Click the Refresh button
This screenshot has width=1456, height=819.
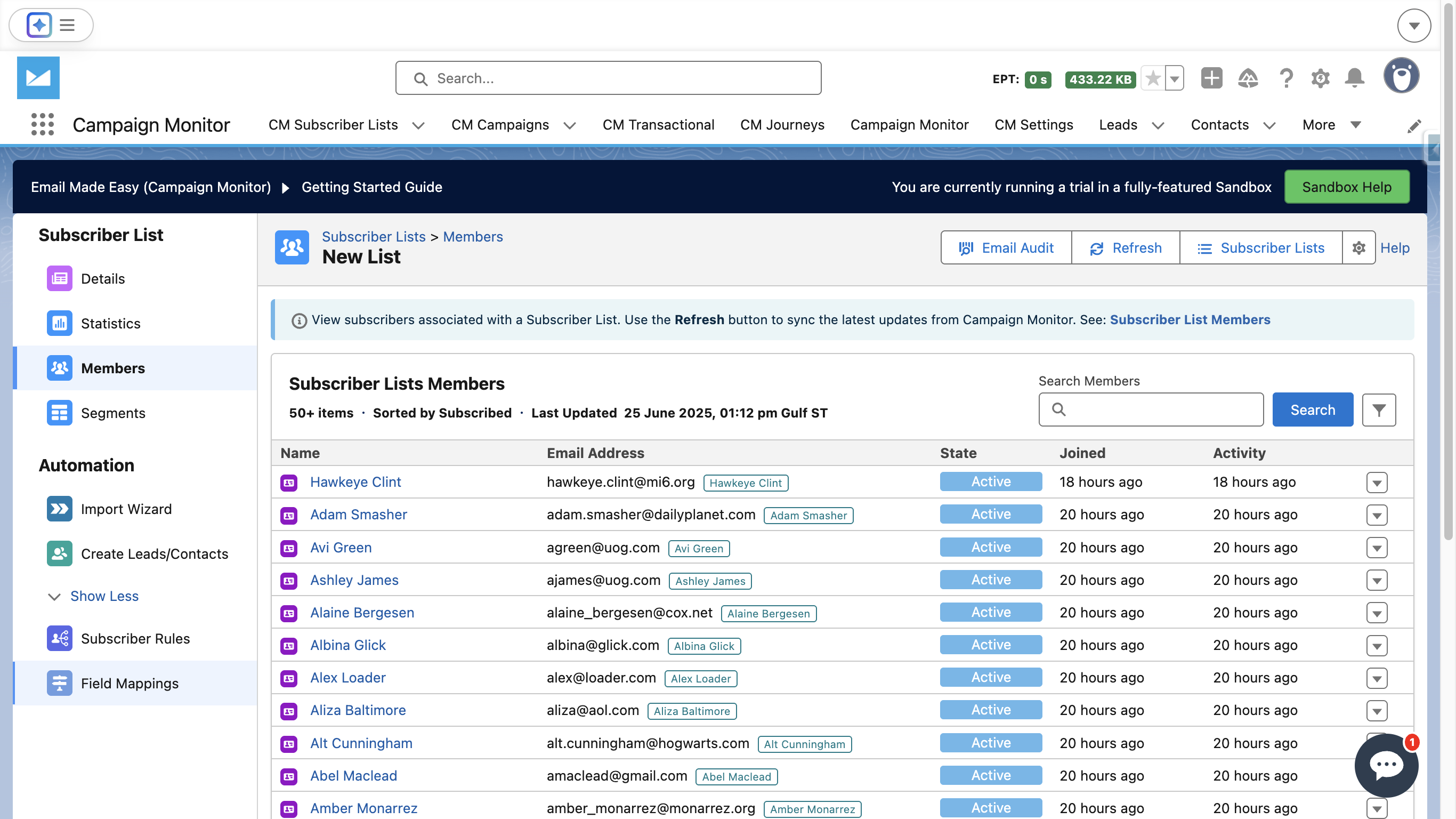pyautogui.click(x=1126, y=248)
